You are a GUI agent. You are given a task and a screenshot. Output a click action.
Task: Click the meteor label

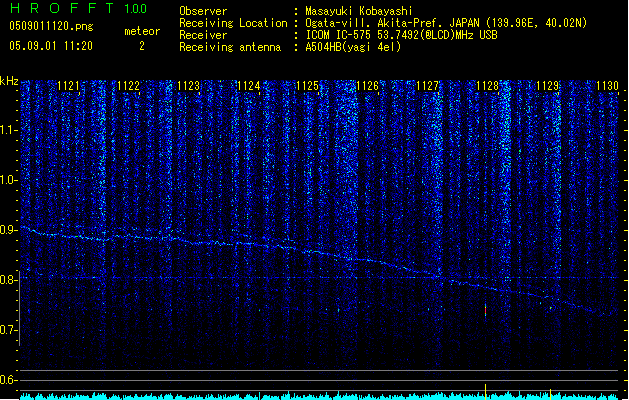point(142,31)
